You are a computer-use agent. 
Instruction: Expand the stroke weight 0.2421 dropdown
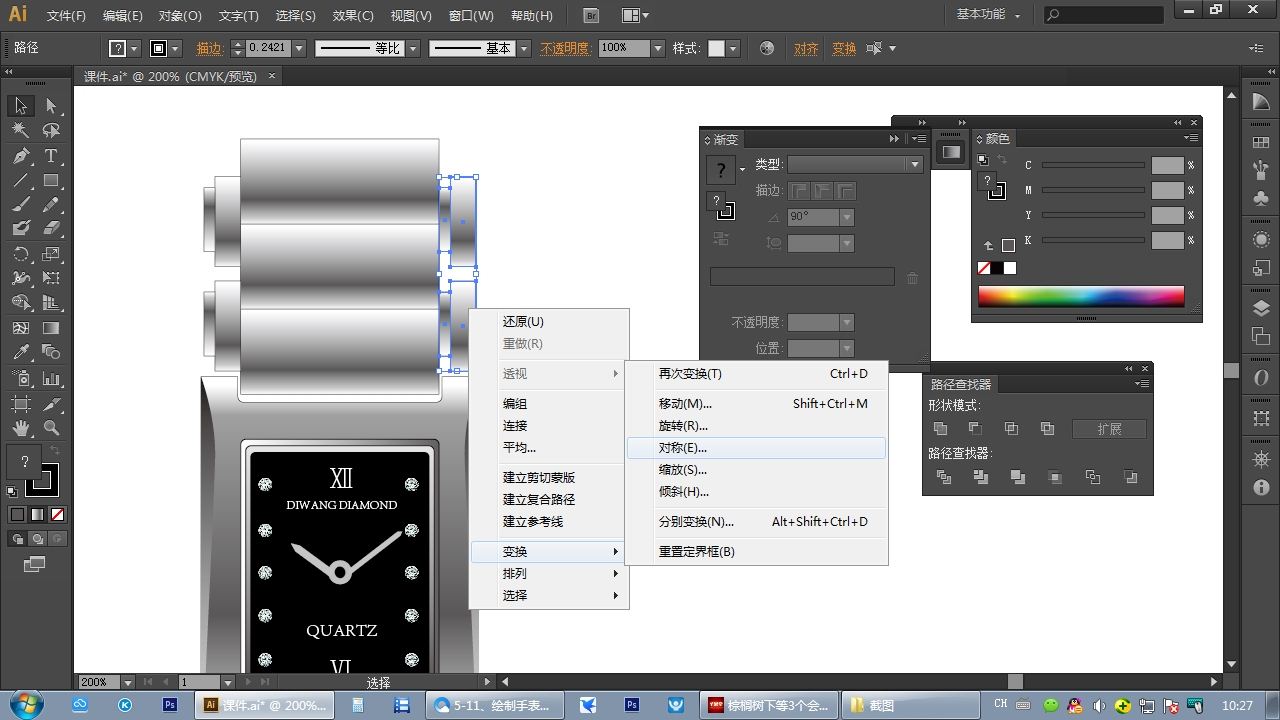point(298,48)
